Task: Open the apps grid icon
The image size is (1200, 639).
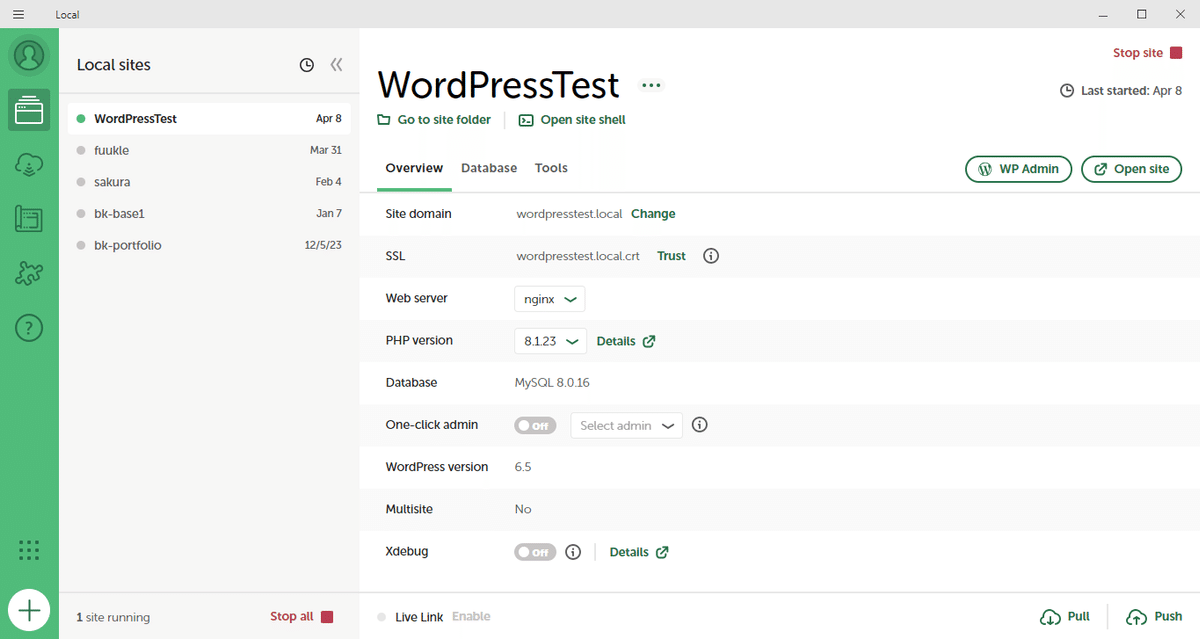Action: [30, 549]
